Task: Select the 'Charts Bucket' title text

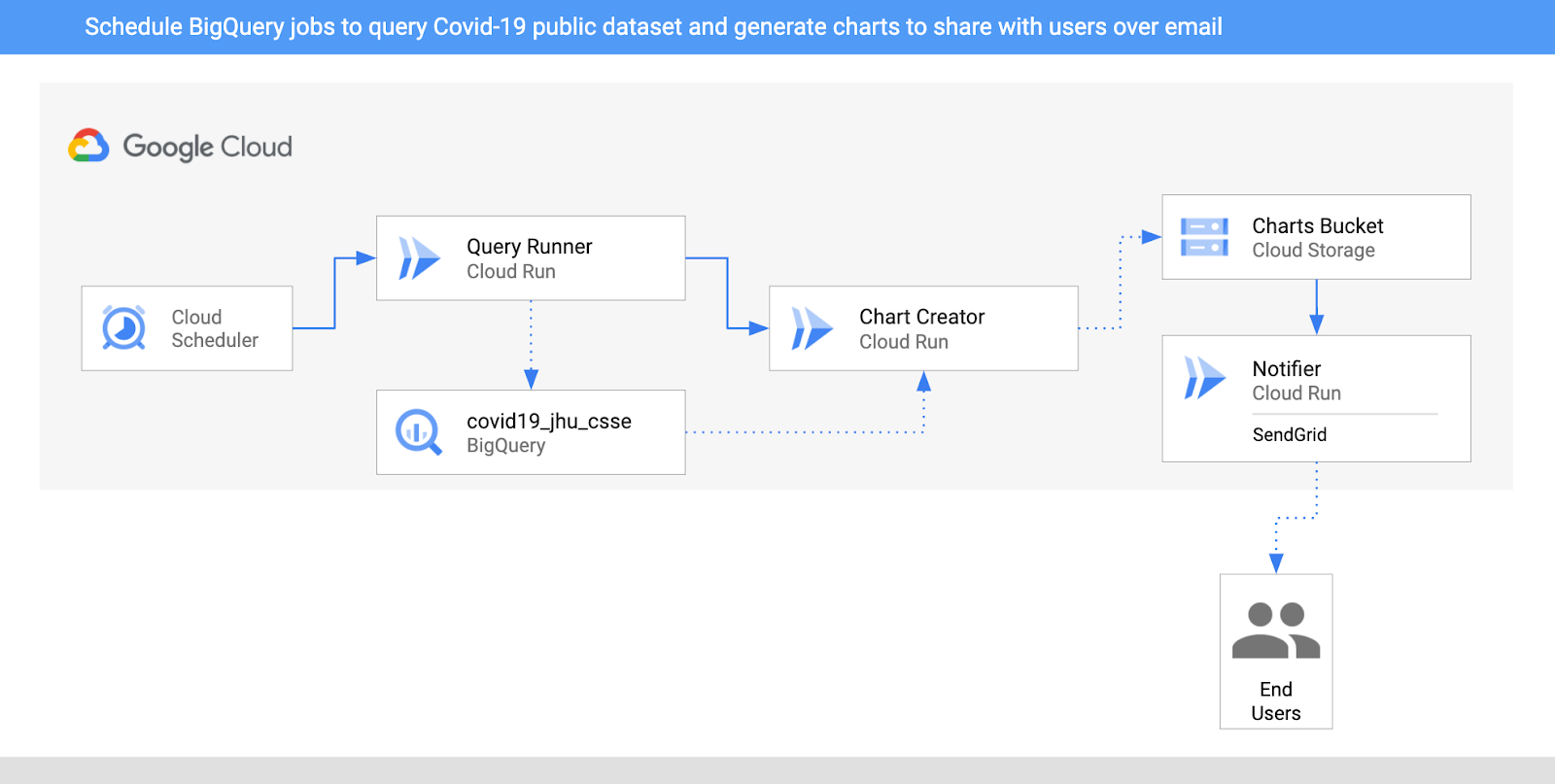Action: pos(1318,226)
